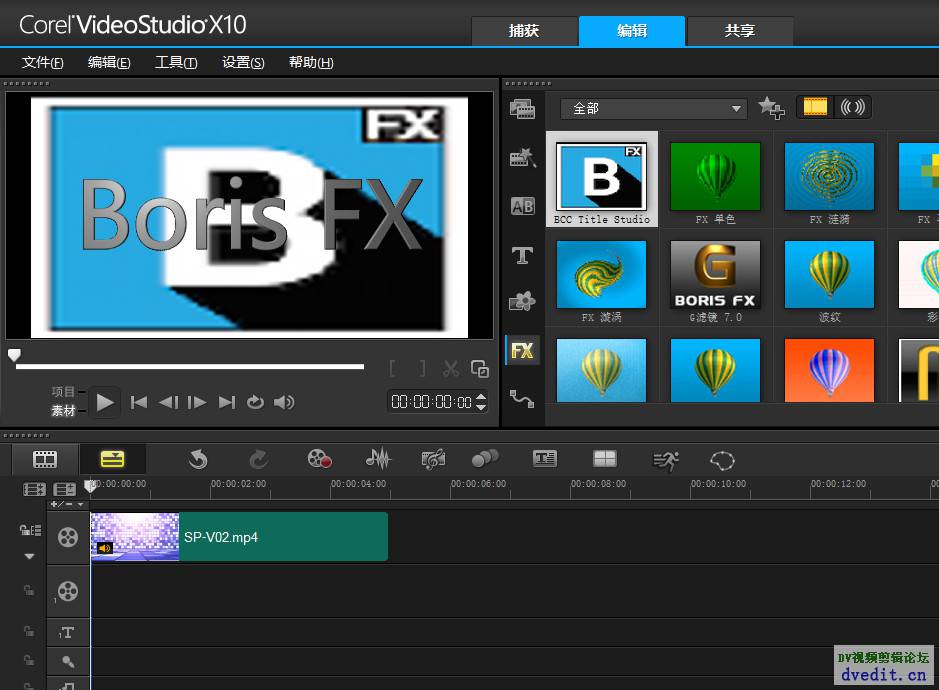The image size is (939, 690).
Task: Open the Title (T) library
Action: coord(522,256)
